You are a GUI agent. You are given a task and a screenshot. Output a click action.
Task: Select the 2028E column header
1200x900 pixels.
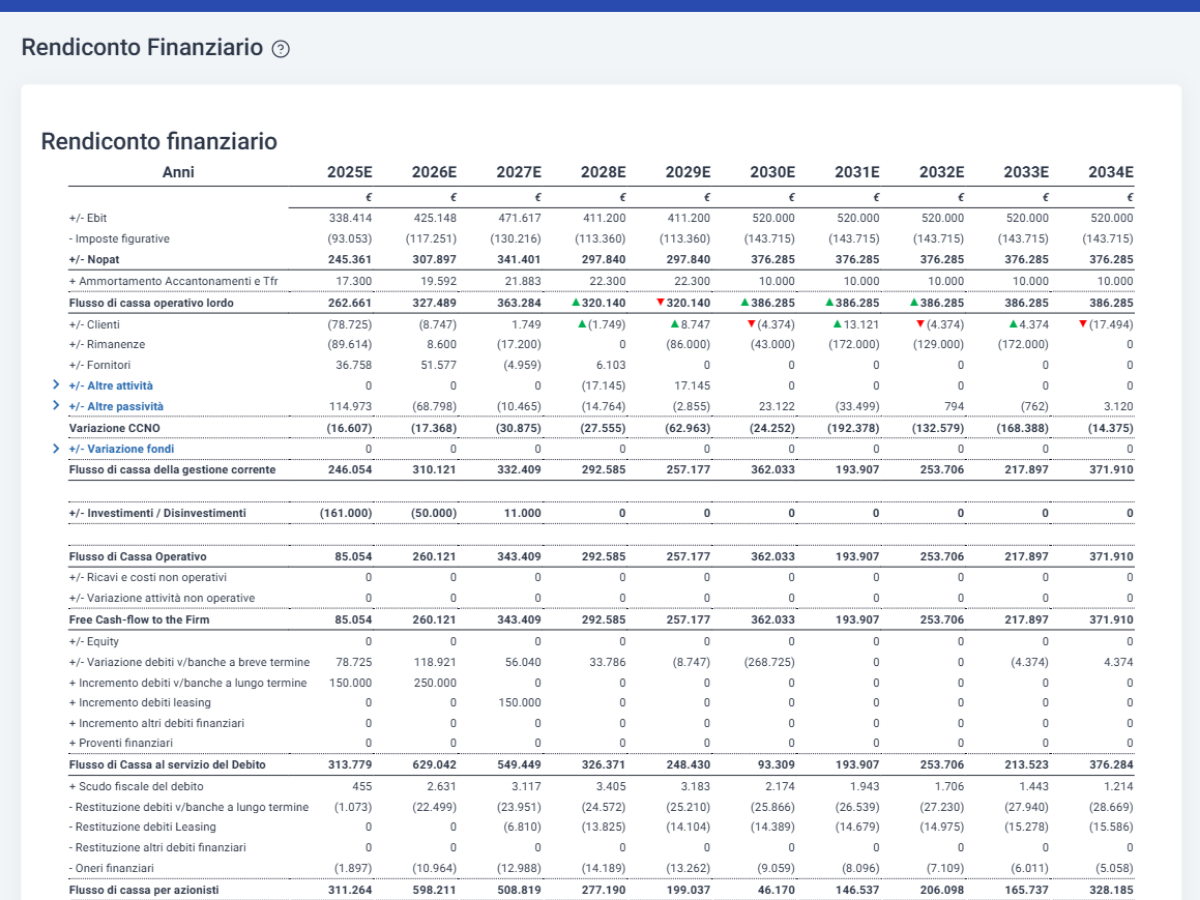tap(603, 172)
